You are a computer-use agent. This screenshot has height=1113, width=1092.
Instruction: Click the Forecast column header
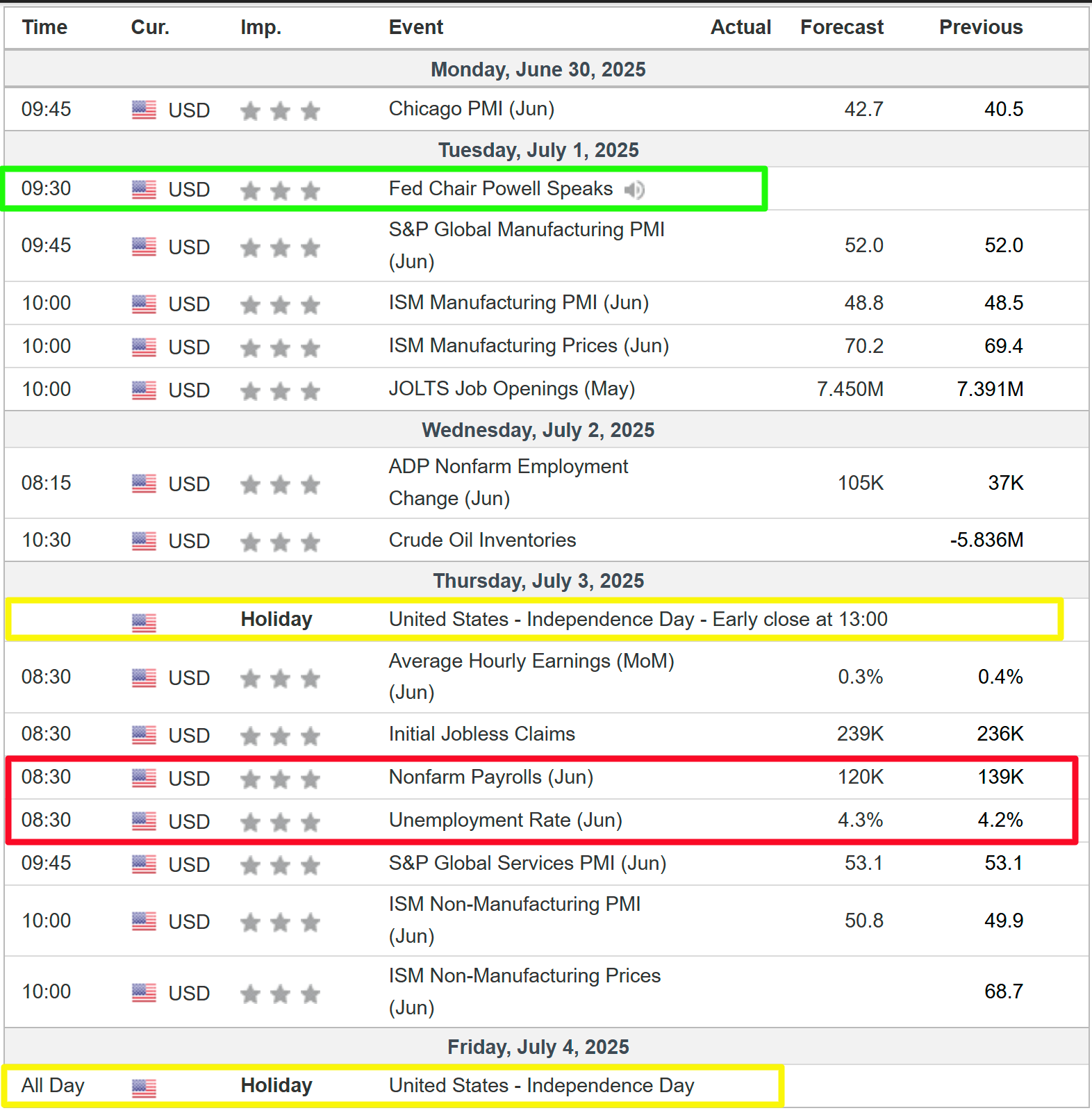tap(842, 27)
